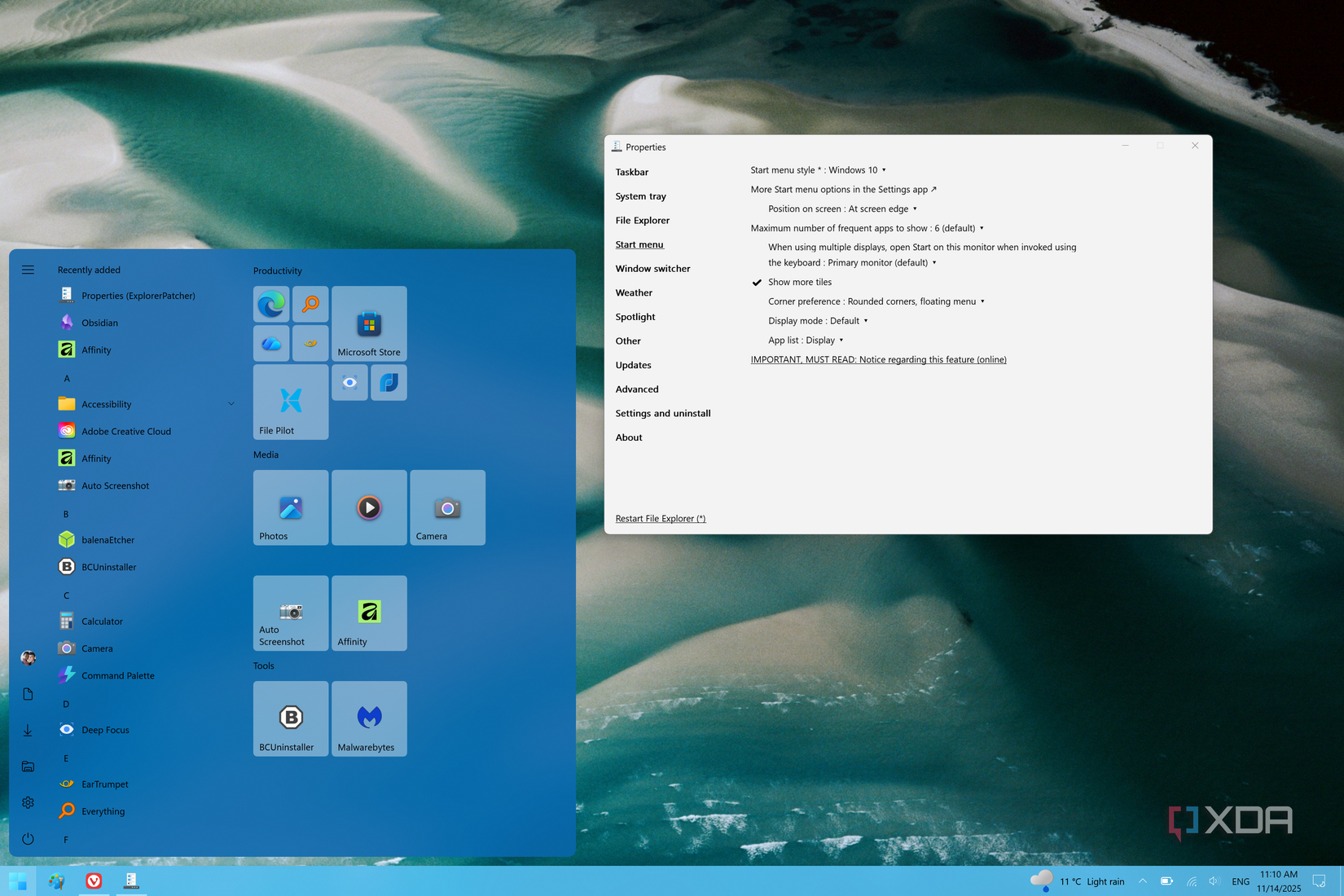Select EarTrumpet in the app list
1344x896 pixels.
(104, 784)
